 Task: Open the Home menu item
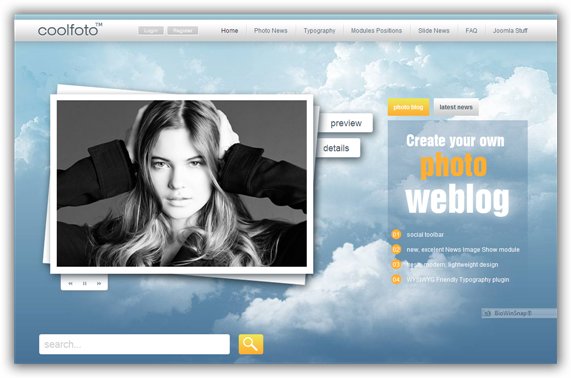point(229,31)
